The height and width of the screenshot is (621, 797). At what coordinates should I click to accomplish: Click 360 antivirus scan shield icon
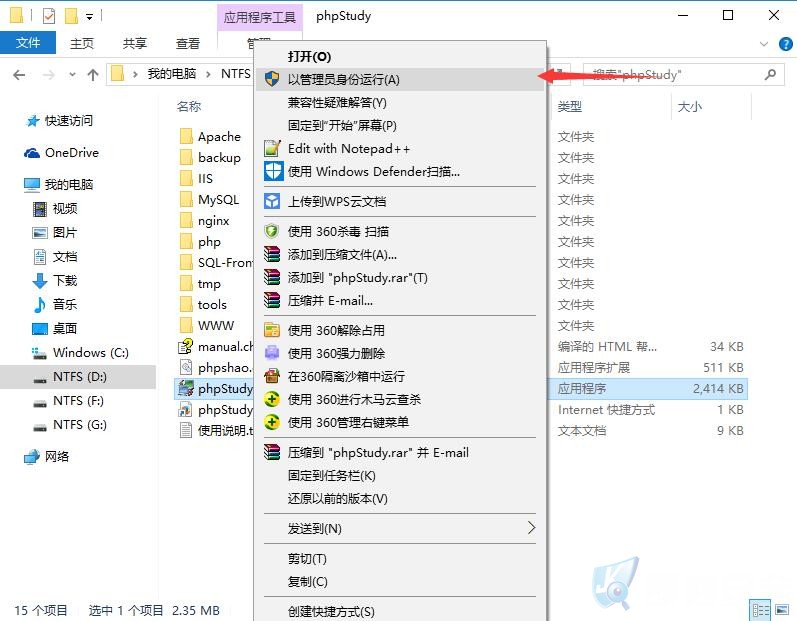pos(272,231)
